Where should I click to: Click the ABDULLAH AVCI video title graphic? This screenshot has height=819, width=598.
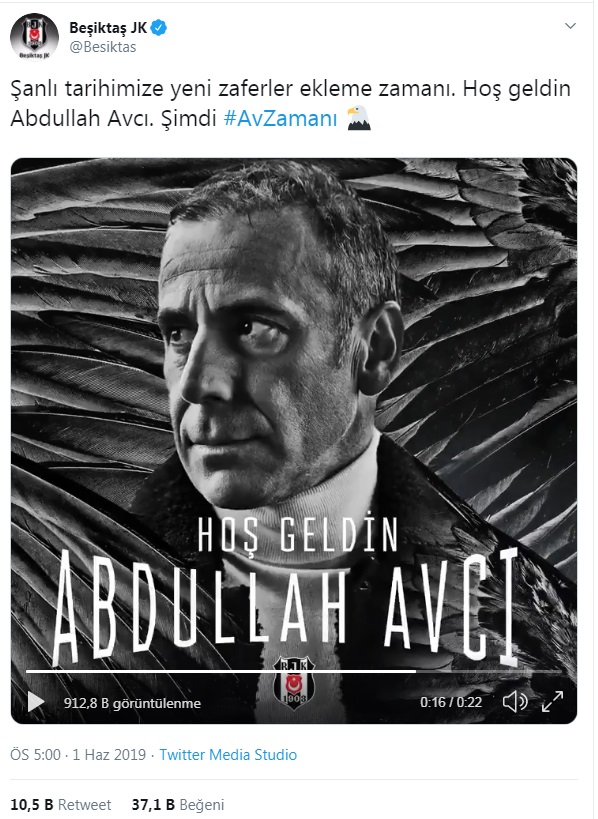(285, 607)
